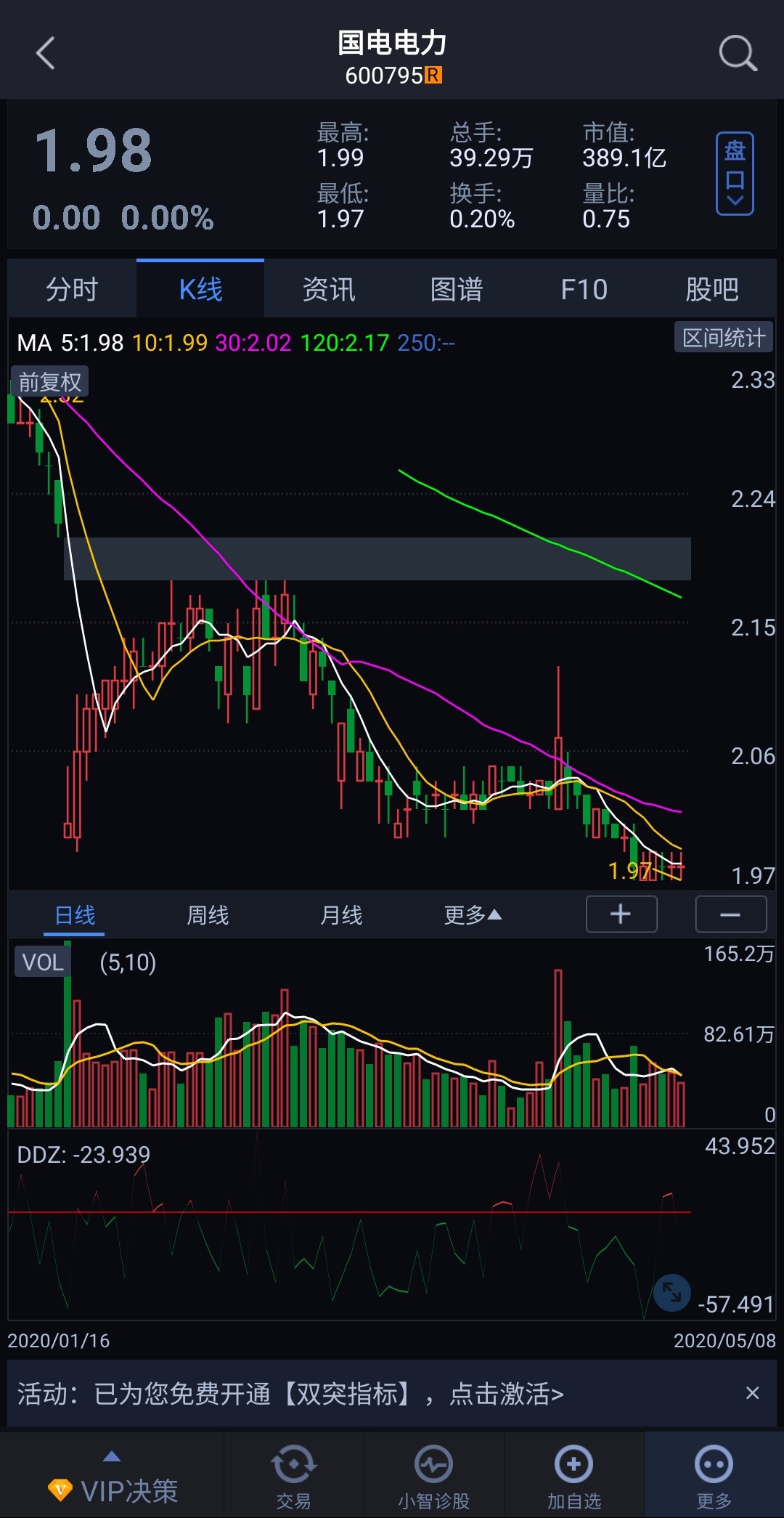Switch the VOL indicator label
Image resolution: width=784 pixels, height=1518 pixels.
coord(43,962)
